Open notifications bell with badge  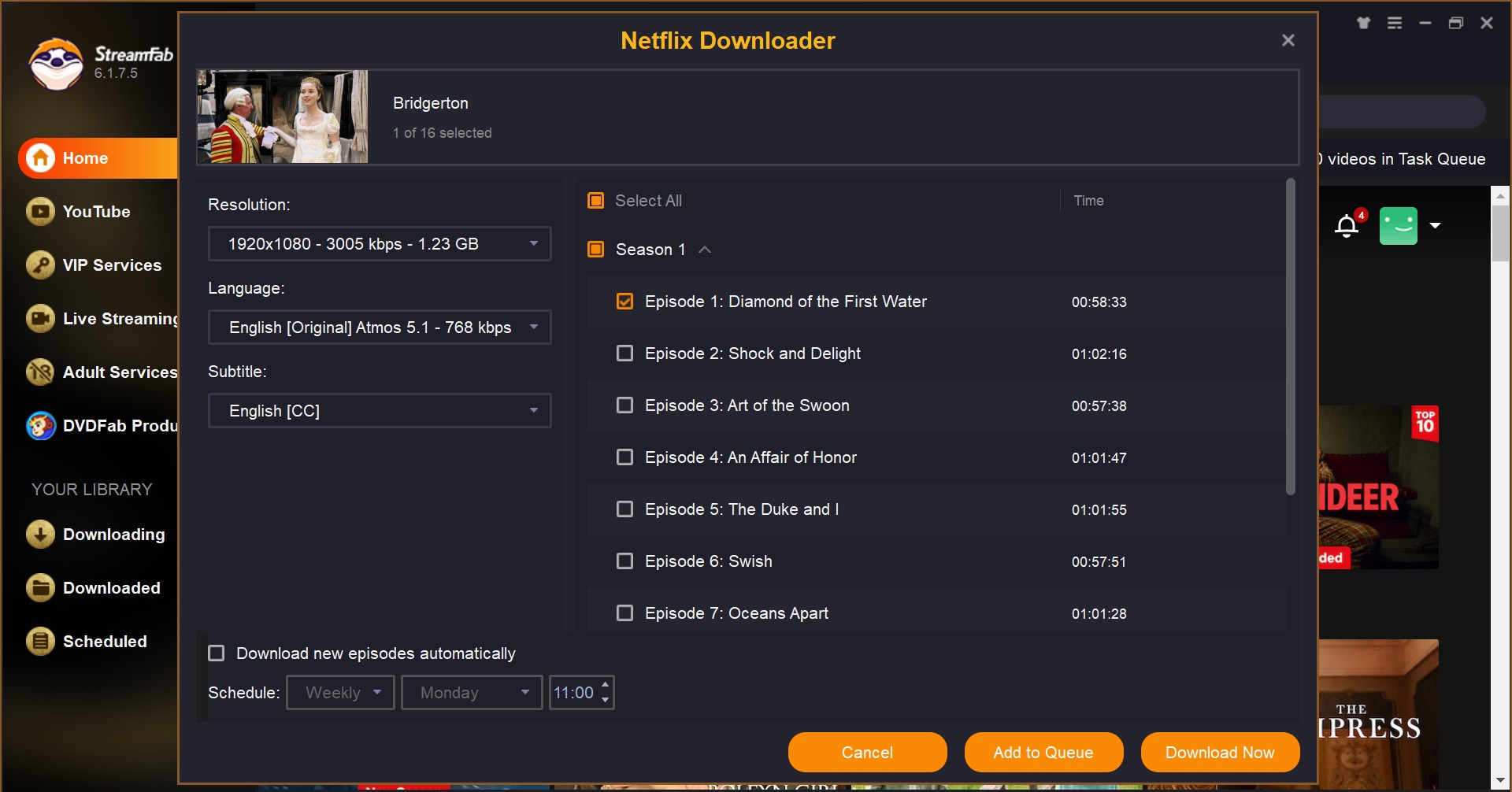[1349, 225]
